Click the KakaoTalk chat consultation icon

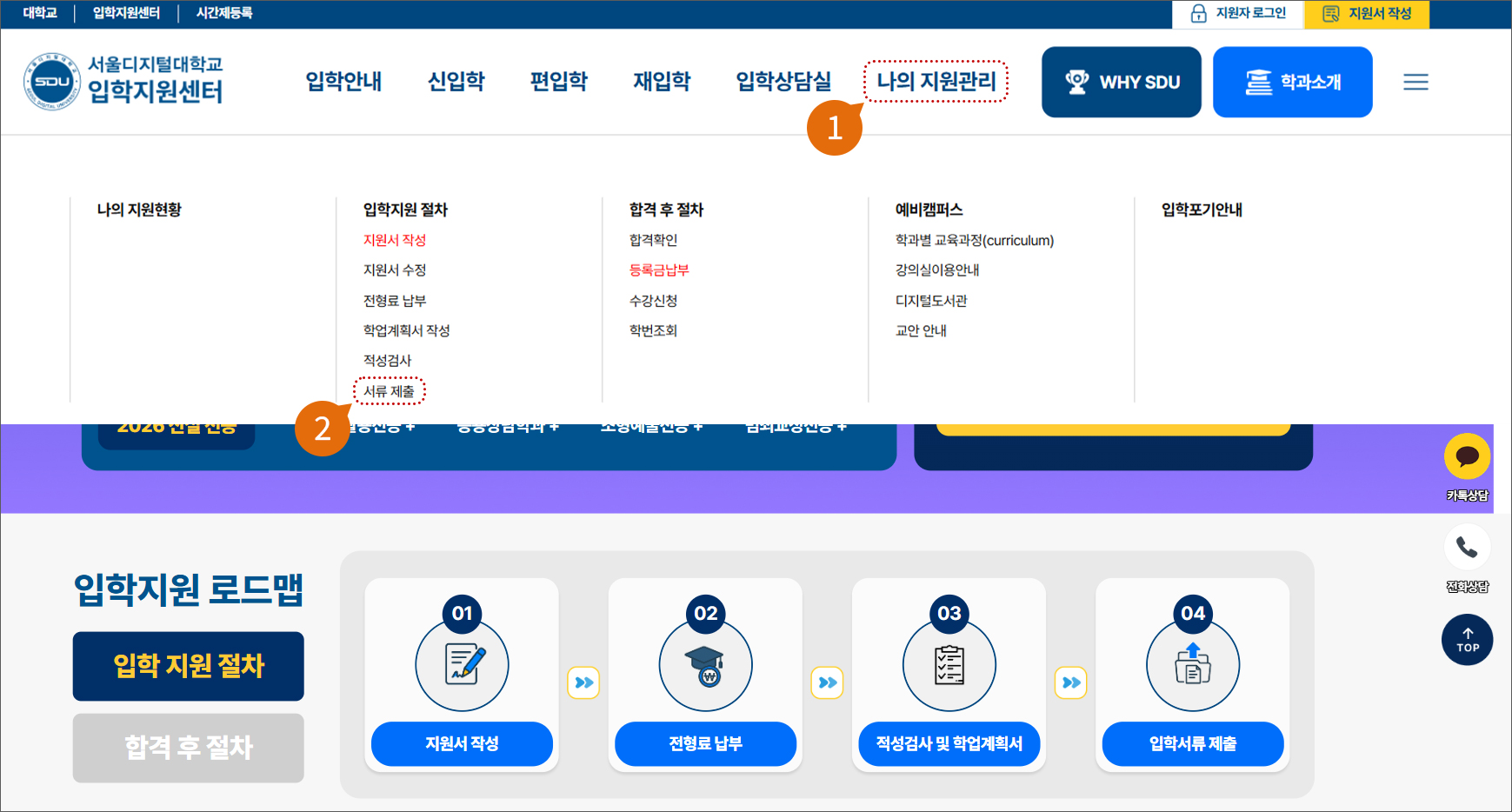point(1467,456)
